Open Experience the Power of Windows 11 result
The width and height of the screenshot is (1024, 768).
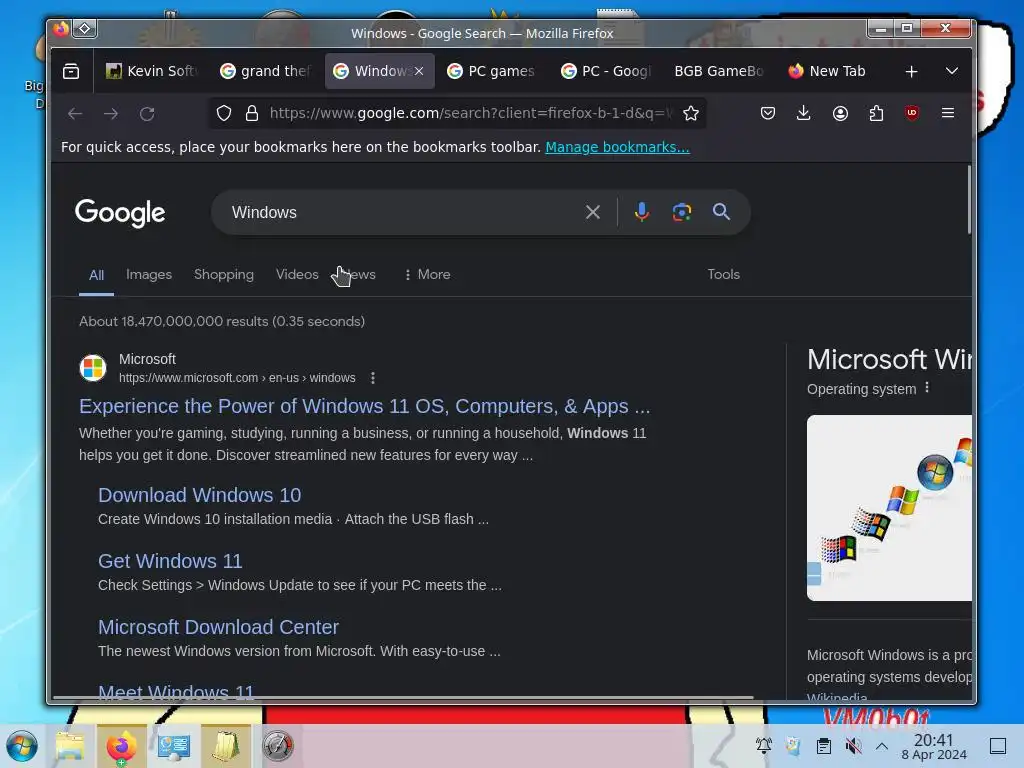pos(364,406)
